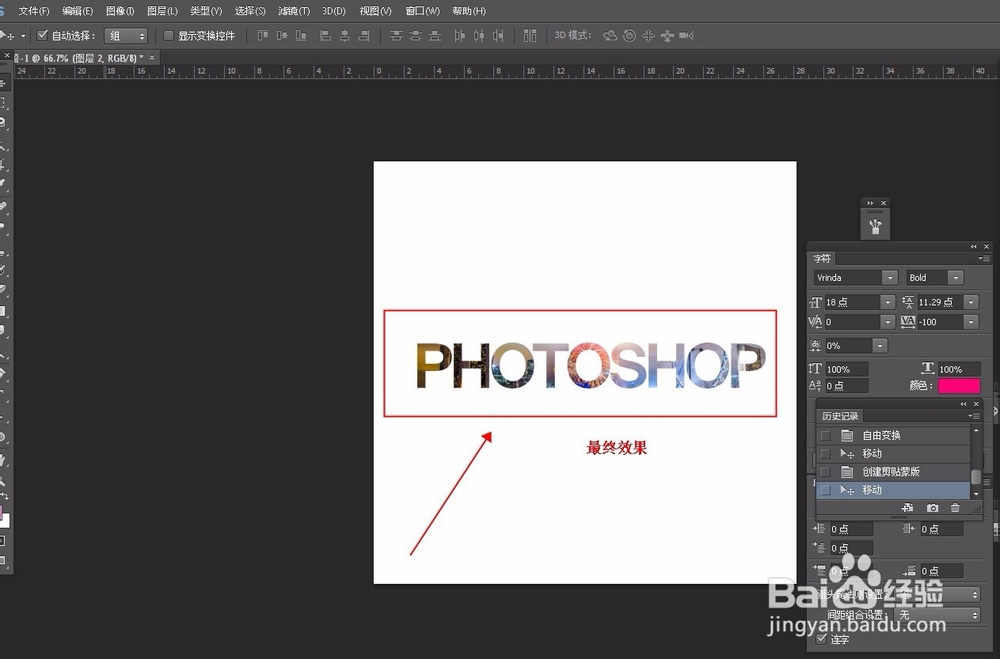Screen dimensions: 1000x659
Task: Click the pink text 颜色 swatch
Action: click(959, 385)
